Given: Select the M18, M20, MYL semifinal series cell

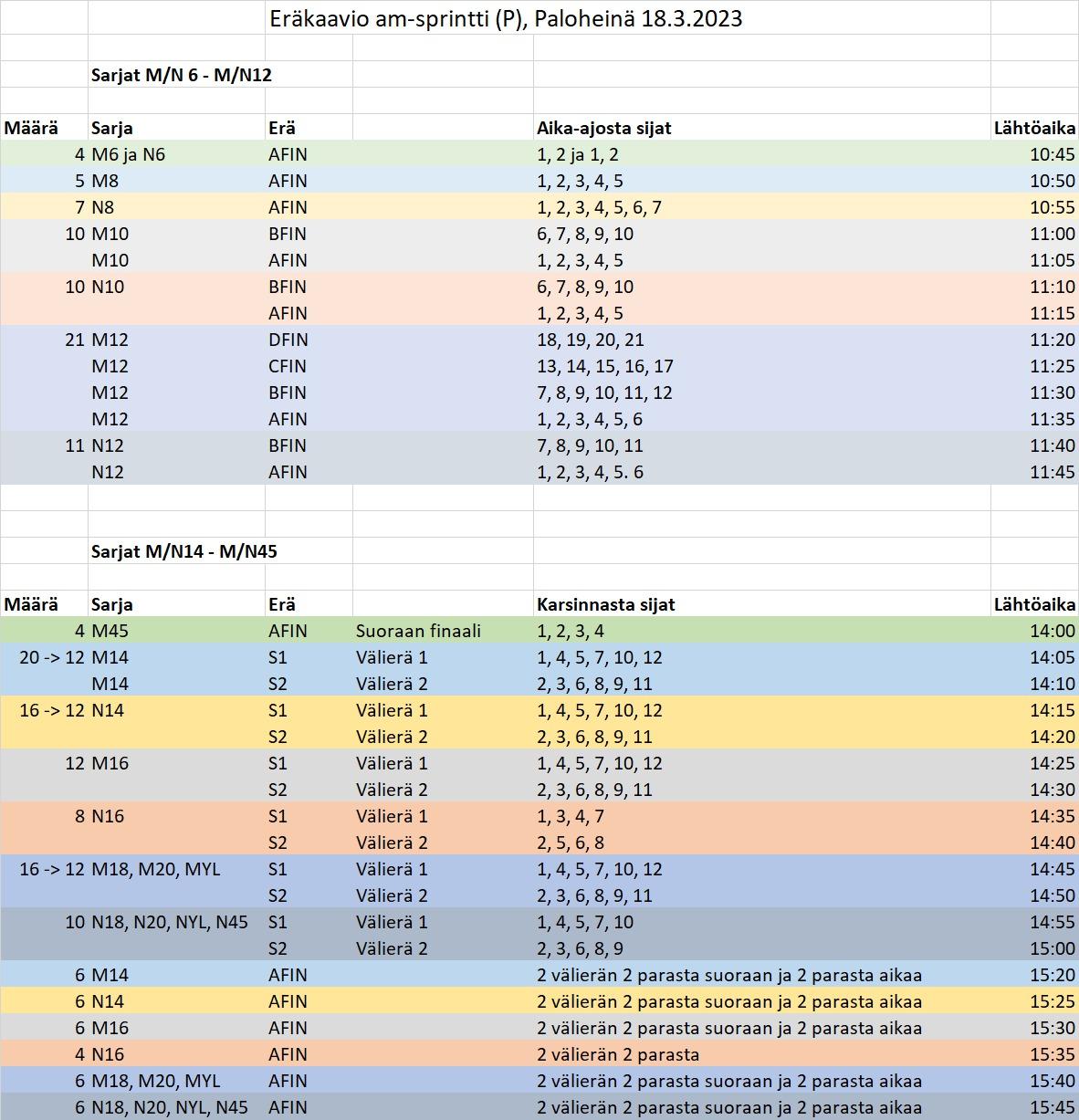Looking at the screenshot, I should 156,869.
